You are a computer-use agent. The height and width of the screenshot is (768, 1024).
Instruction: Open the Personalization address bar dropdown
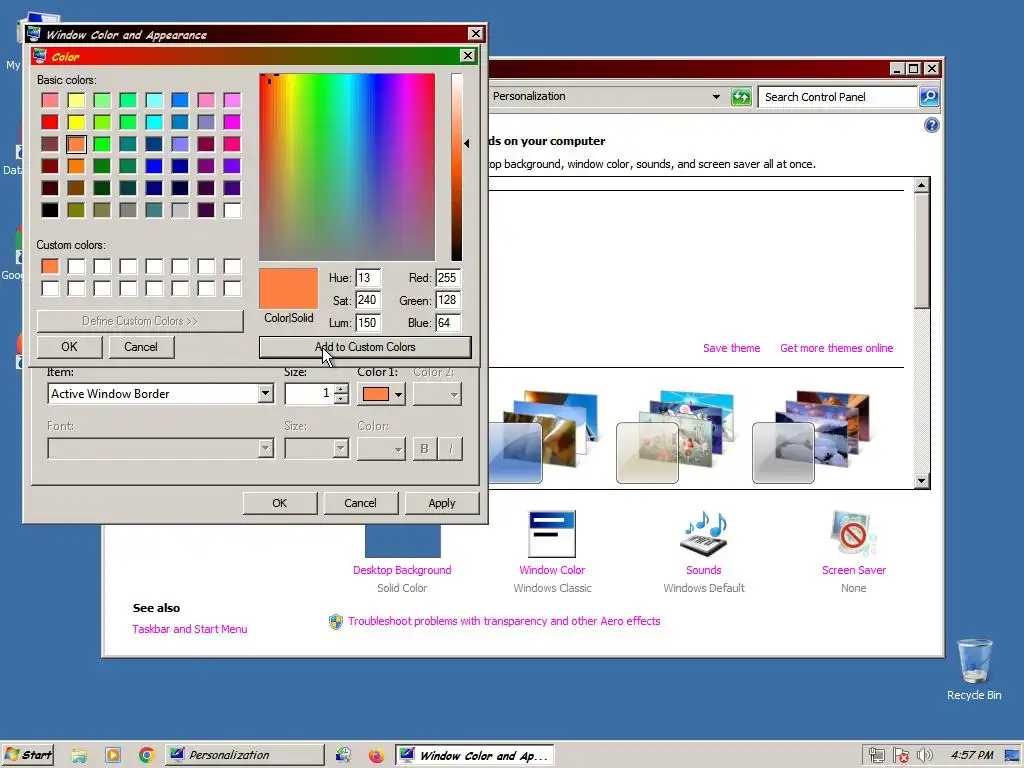point(716,97)
